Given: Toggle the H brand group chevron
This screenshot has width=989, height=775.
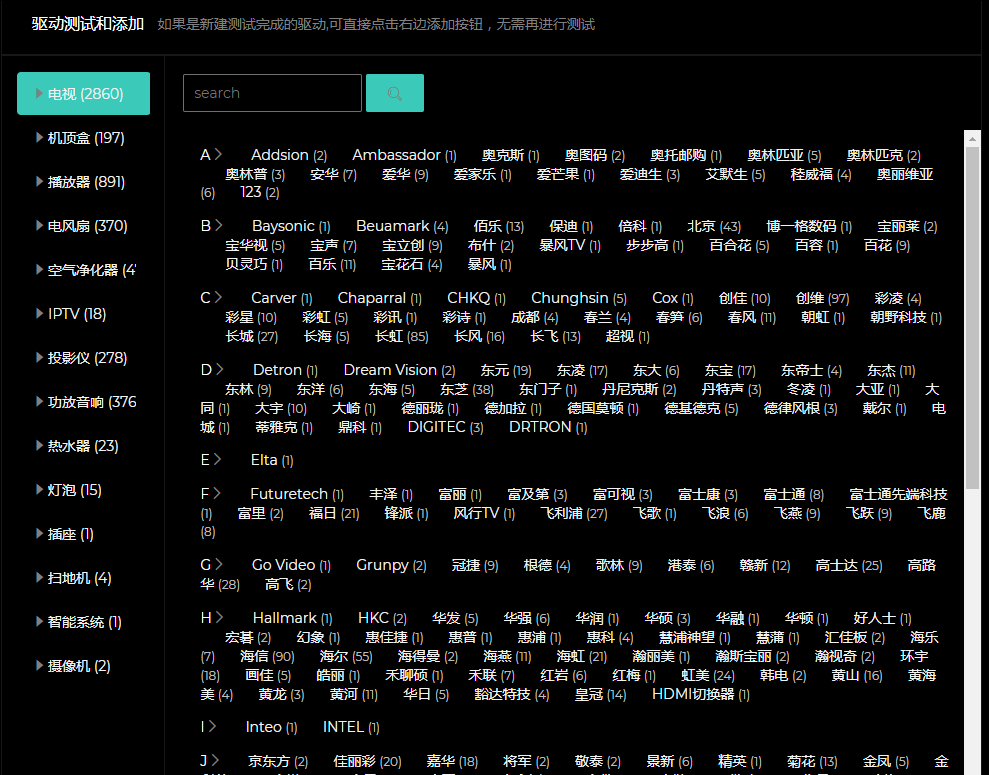Looking at the screenshot, I should point(219,618).
